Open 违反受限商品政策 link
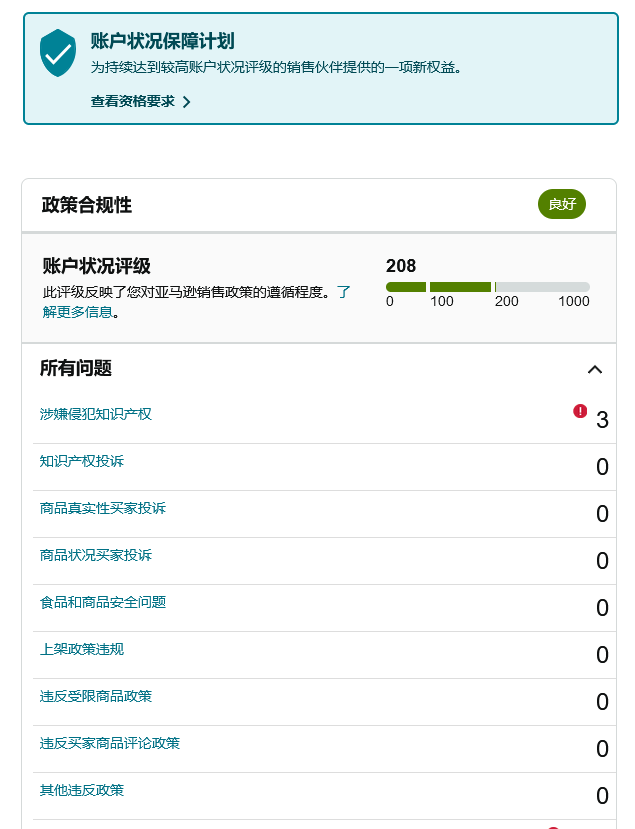635x829 pixels. pyautogui.click(x=96, y=696)
